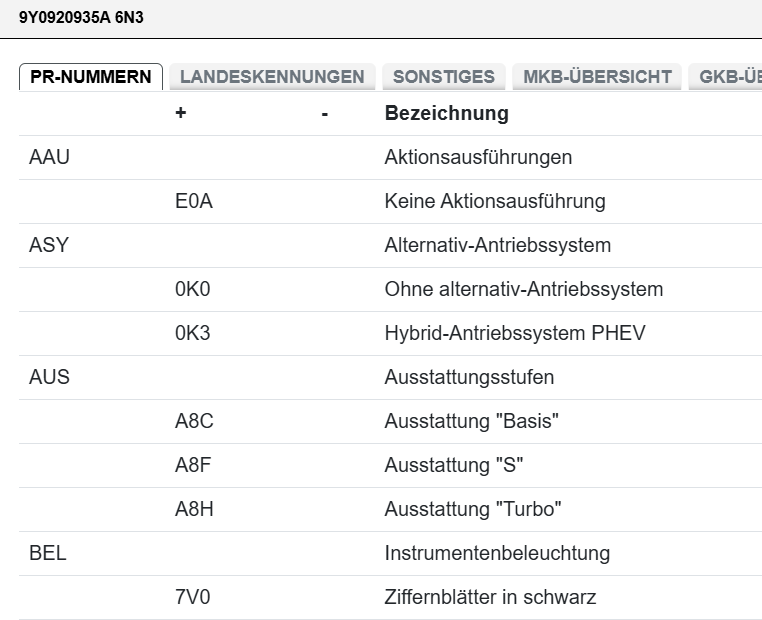Click the minus (-) column header
762x620 pixels.
pyautogui.click(x=324, y=114)
